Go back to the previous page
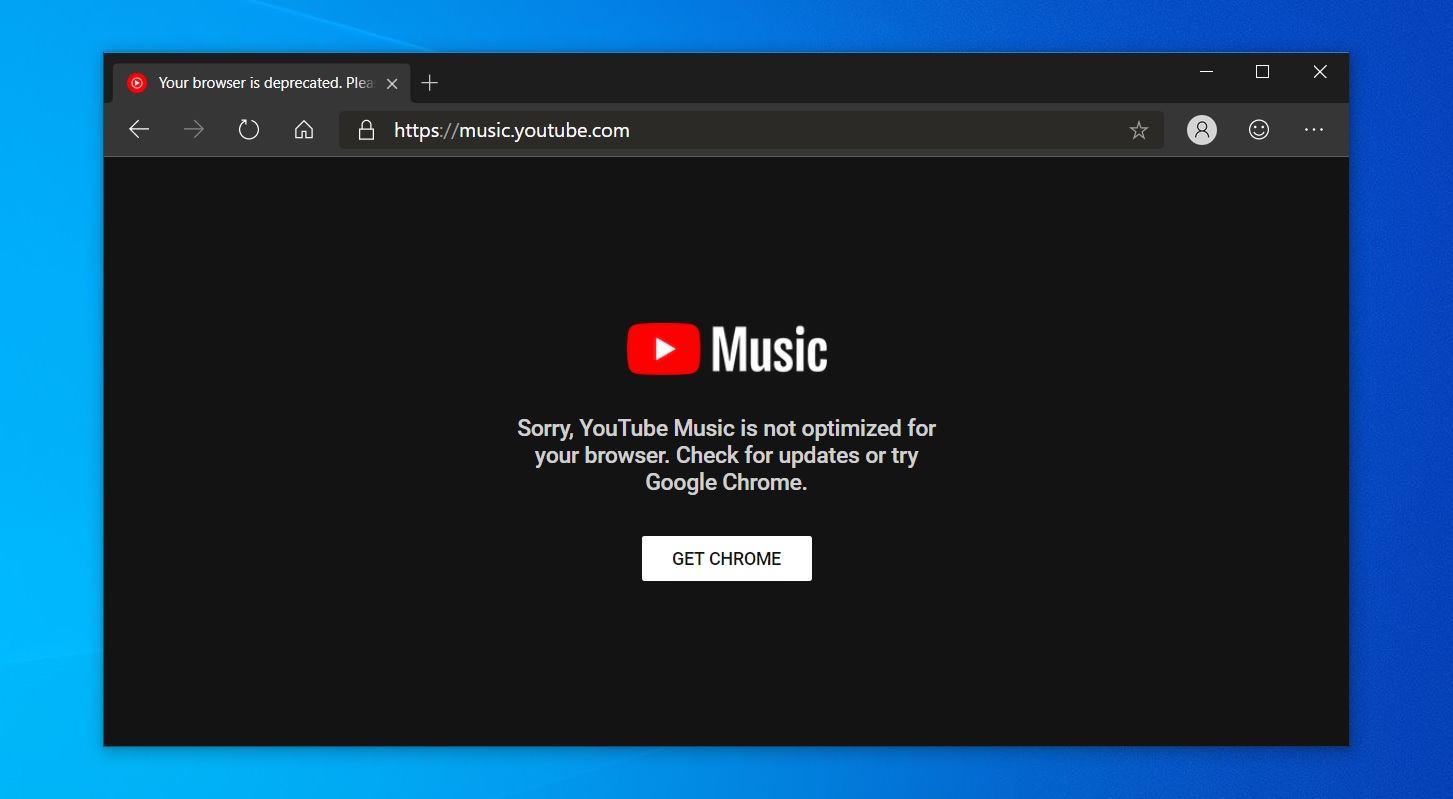The height and width of the screenshot is (799, 1453). pyautogui.click(x=139, y=130)
